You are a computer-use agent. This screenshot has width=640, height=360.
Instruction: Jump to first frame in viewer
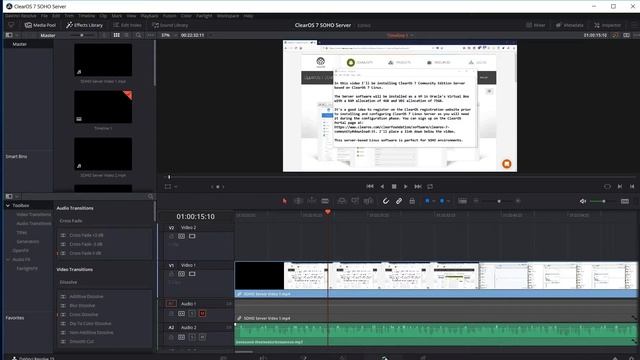[x=370, y=186]
